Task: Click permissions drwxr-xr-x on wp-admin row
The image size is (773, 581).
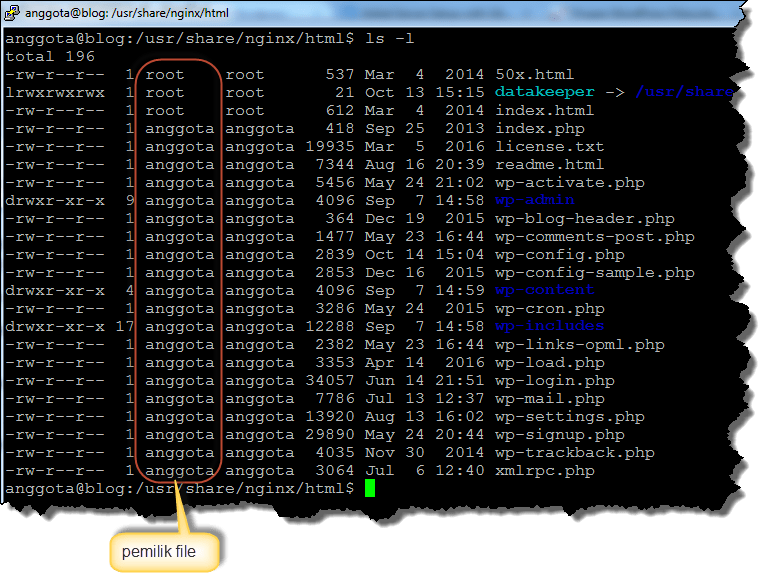Action: pos(55,201)
